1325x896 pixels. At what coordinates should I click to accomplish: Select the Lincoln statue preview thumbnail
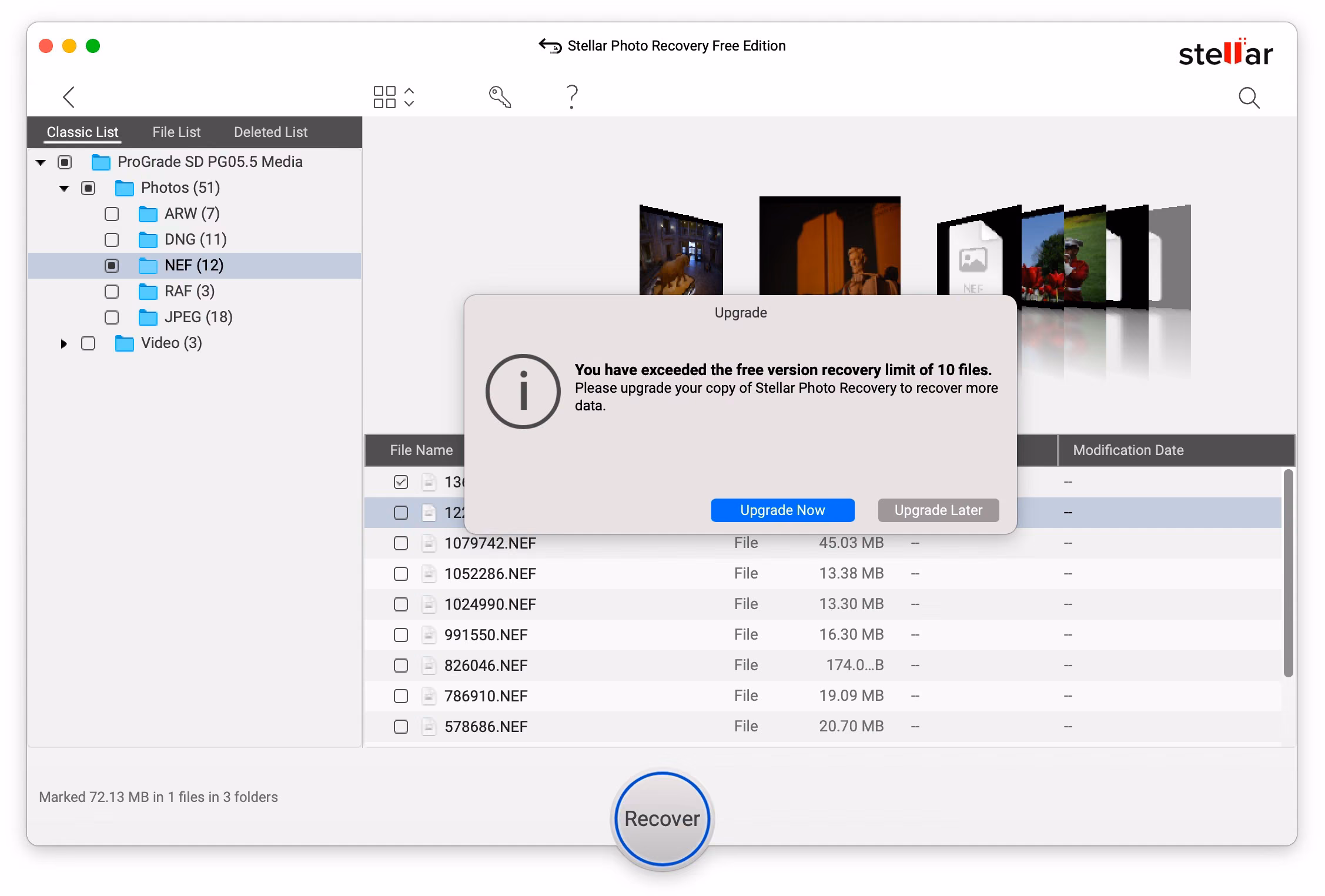pyautogui.click(x=829, y=246)
